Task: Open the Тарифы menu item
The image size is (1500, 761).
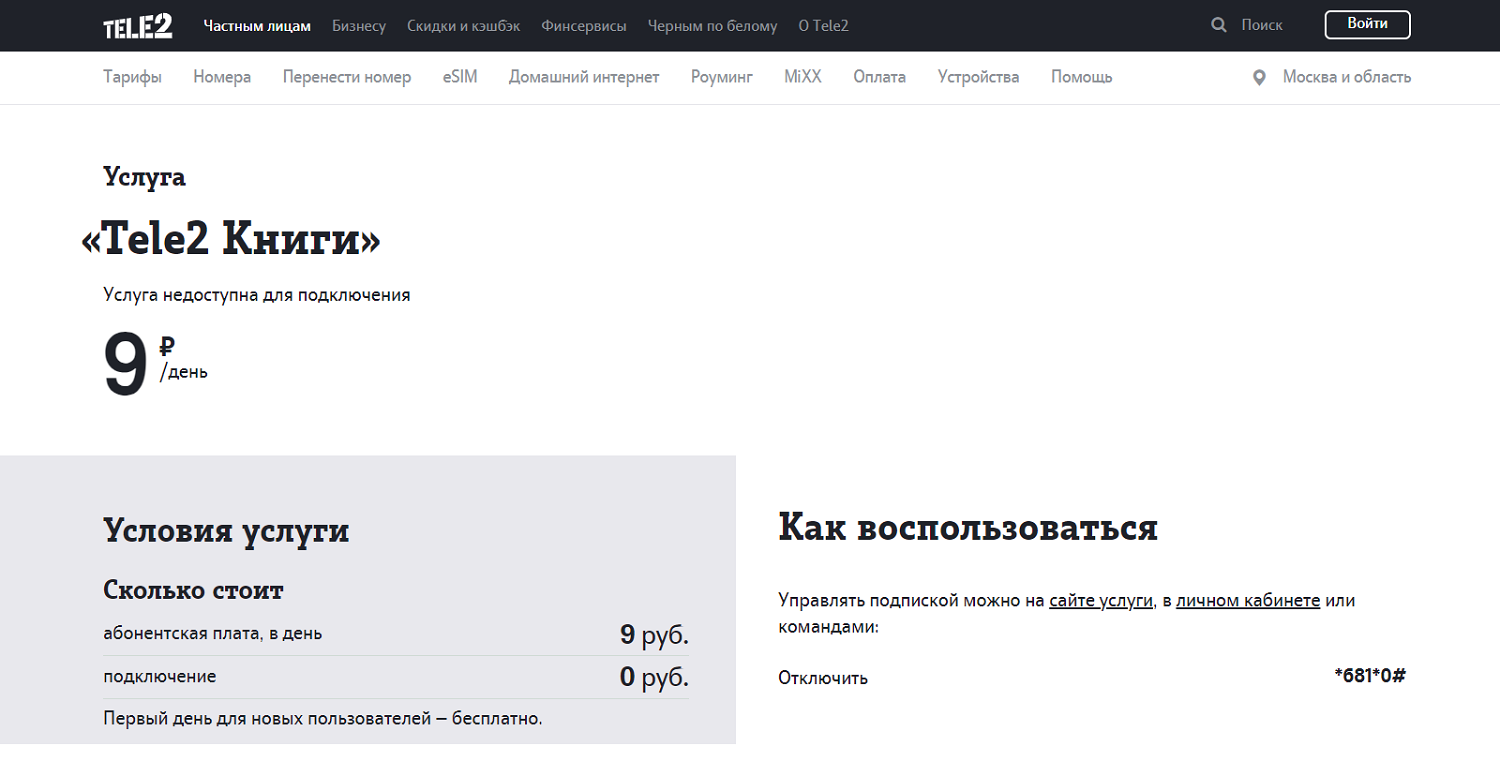Action: pyautogui.click(x=132, y=77)
